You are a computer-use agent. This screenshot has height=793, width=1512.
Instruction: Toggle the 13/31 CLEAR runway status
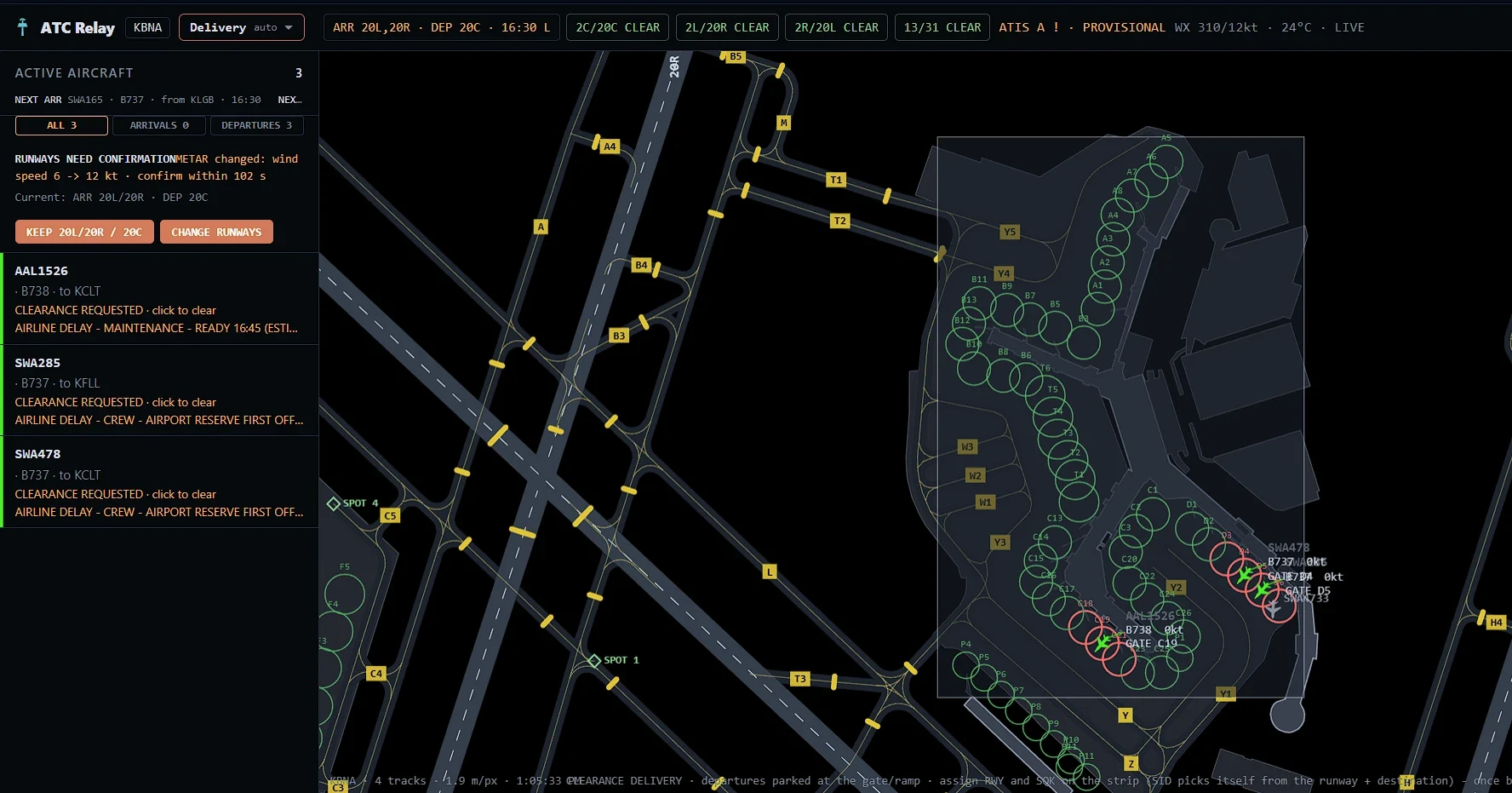(942, 27)
